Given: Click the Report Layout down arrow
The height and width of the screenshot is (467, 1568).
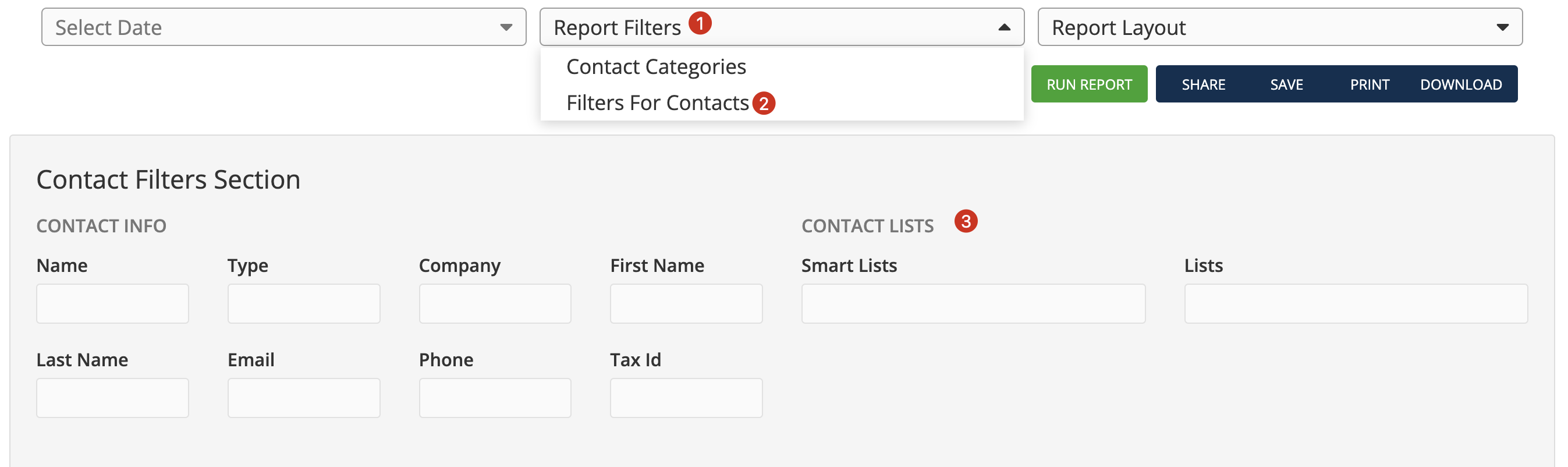Looking at the screenshot, I should click(1502, 27).
